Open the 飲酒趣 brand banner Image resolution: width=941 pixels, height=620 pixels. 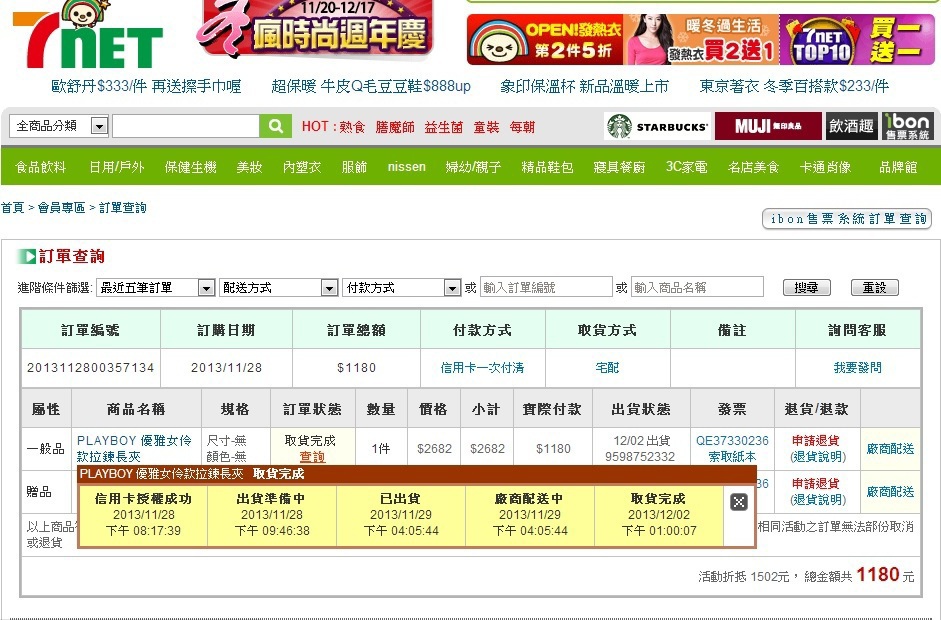[851, 126]
